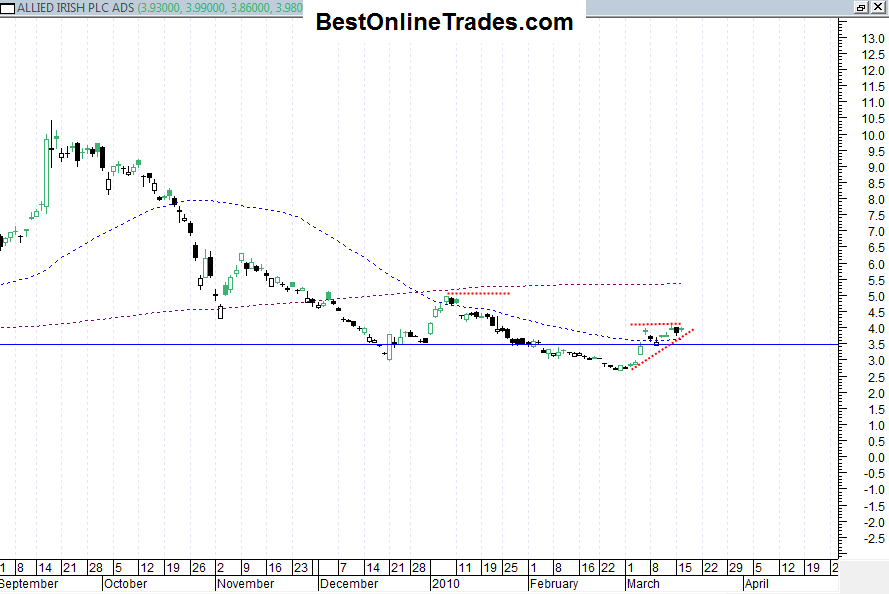Click the 3.5 price axis label
Screen dimensions: 889x594
pos(877,345)
